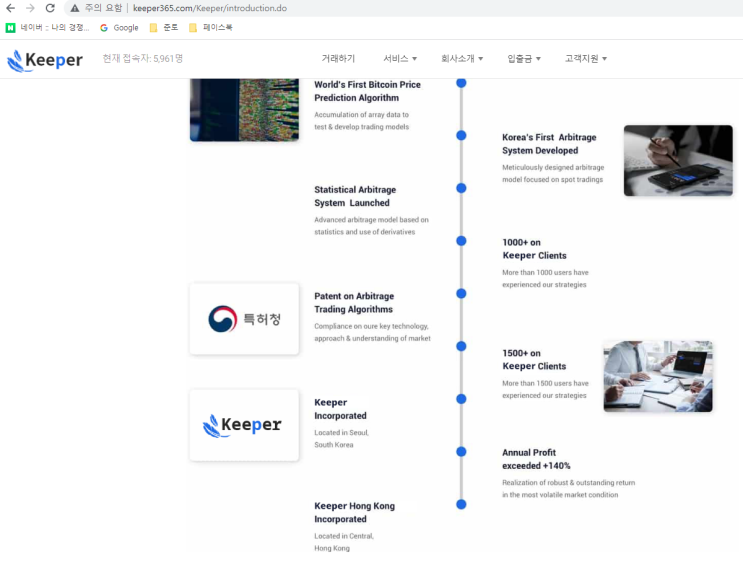Image resolution: width=743 pixels, height=570 pixels.
Task: Click heading World's First Bitcoin Price Prediction
Action: coord(367,91)
